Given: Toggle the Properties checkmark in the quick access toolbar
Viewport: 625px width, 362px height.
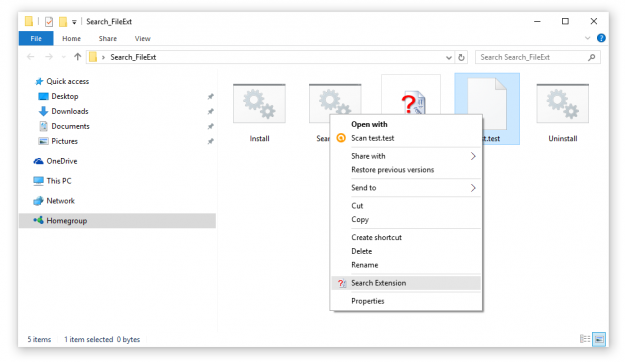Looking at the screenshot, I should 49,22.
